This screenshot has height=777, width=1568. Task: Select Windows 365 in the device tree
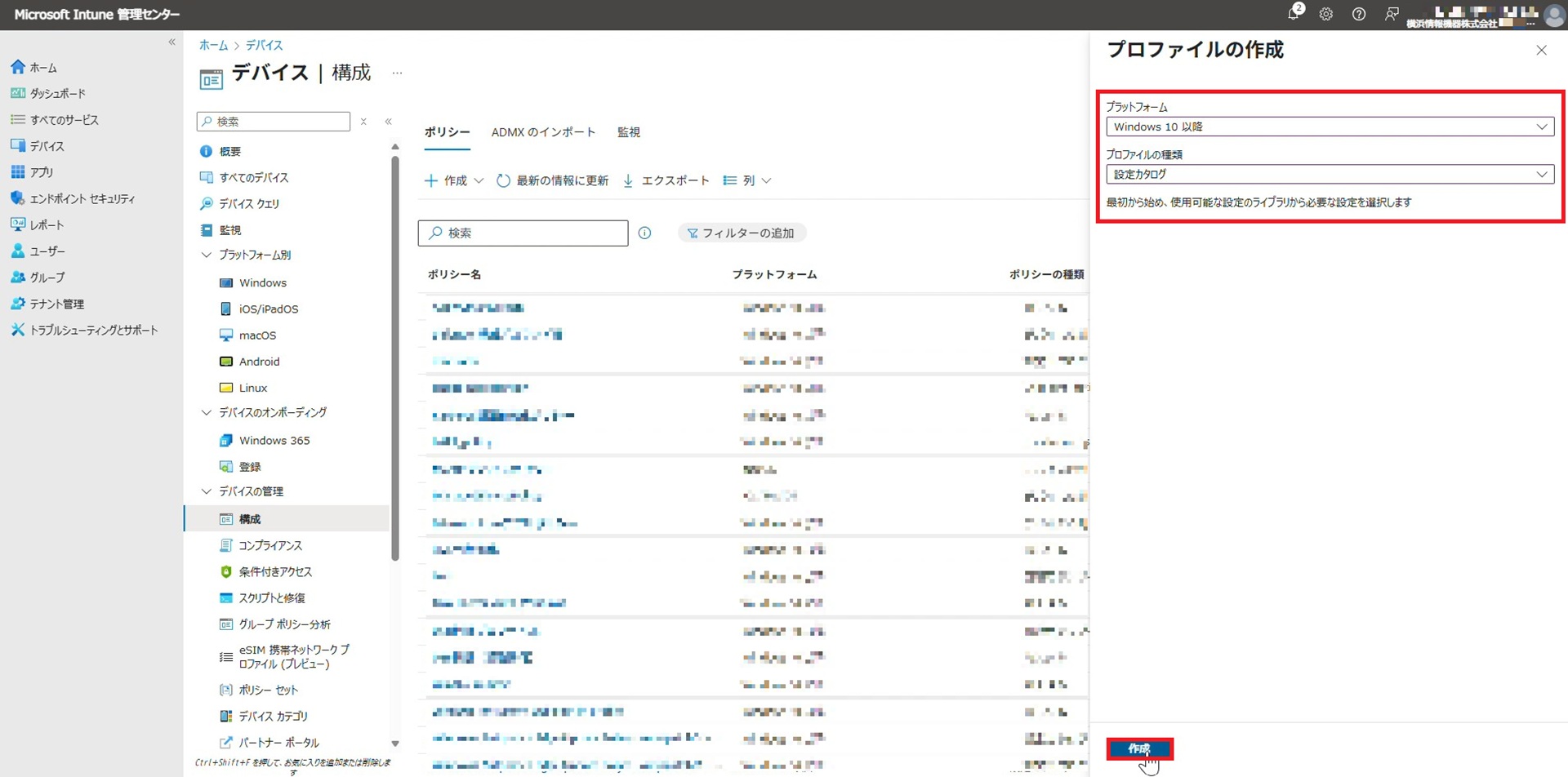[x=274, y=441]
